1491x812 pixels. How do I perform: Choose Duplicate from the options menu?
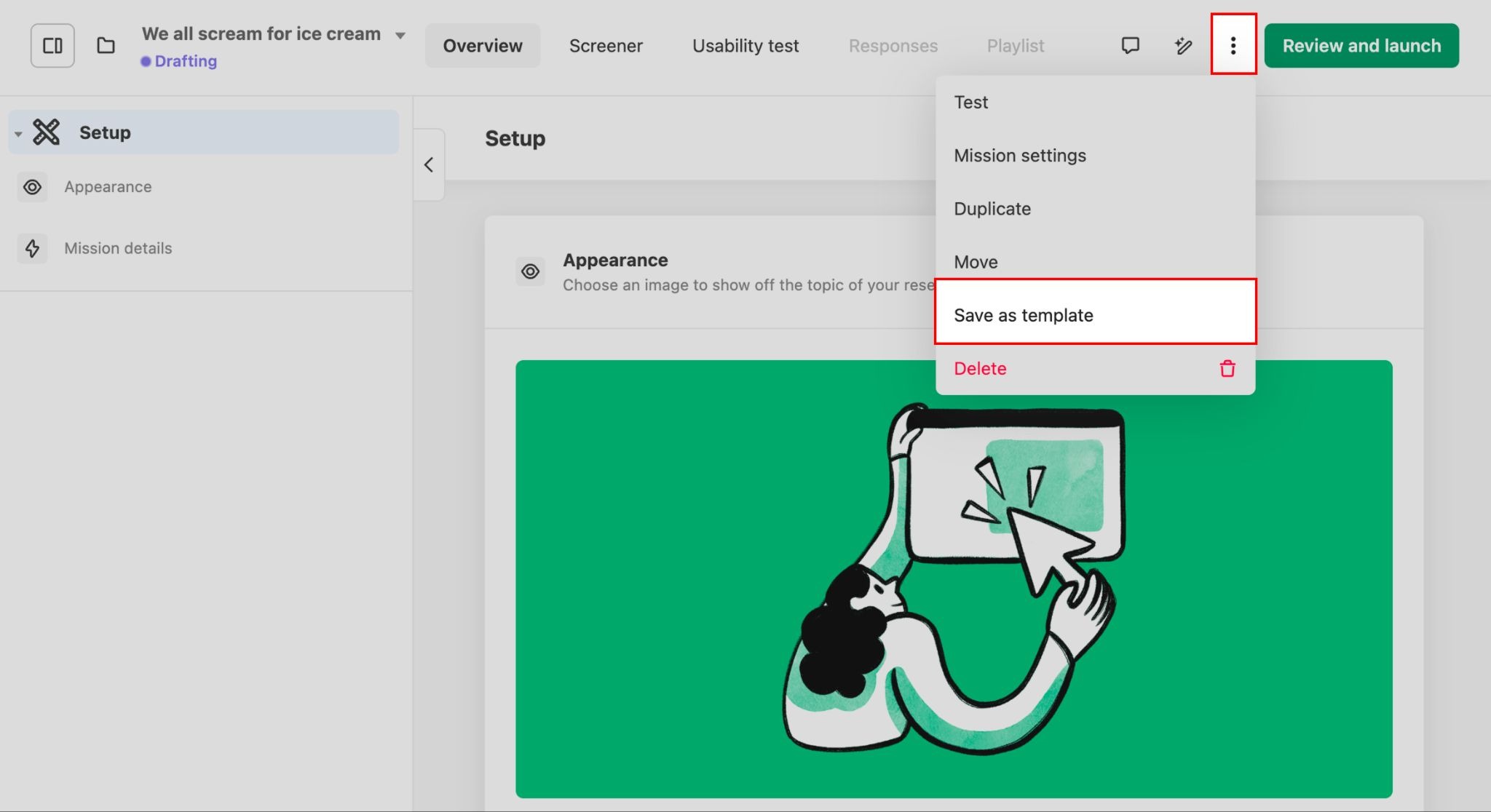click(992, 209)
